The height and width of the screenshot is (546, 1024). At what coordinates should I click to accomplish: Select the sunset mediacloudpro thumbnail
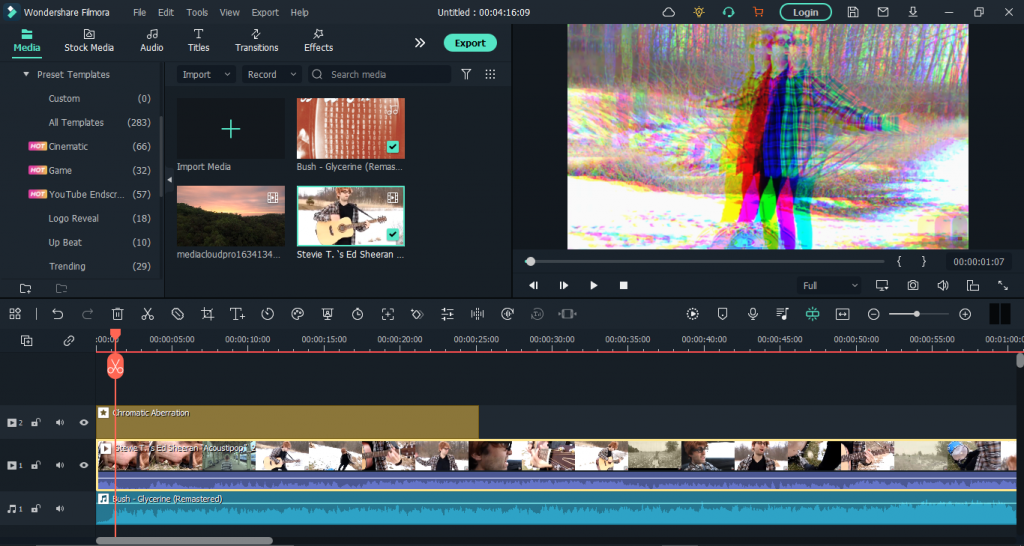click(x=231, y=216)
